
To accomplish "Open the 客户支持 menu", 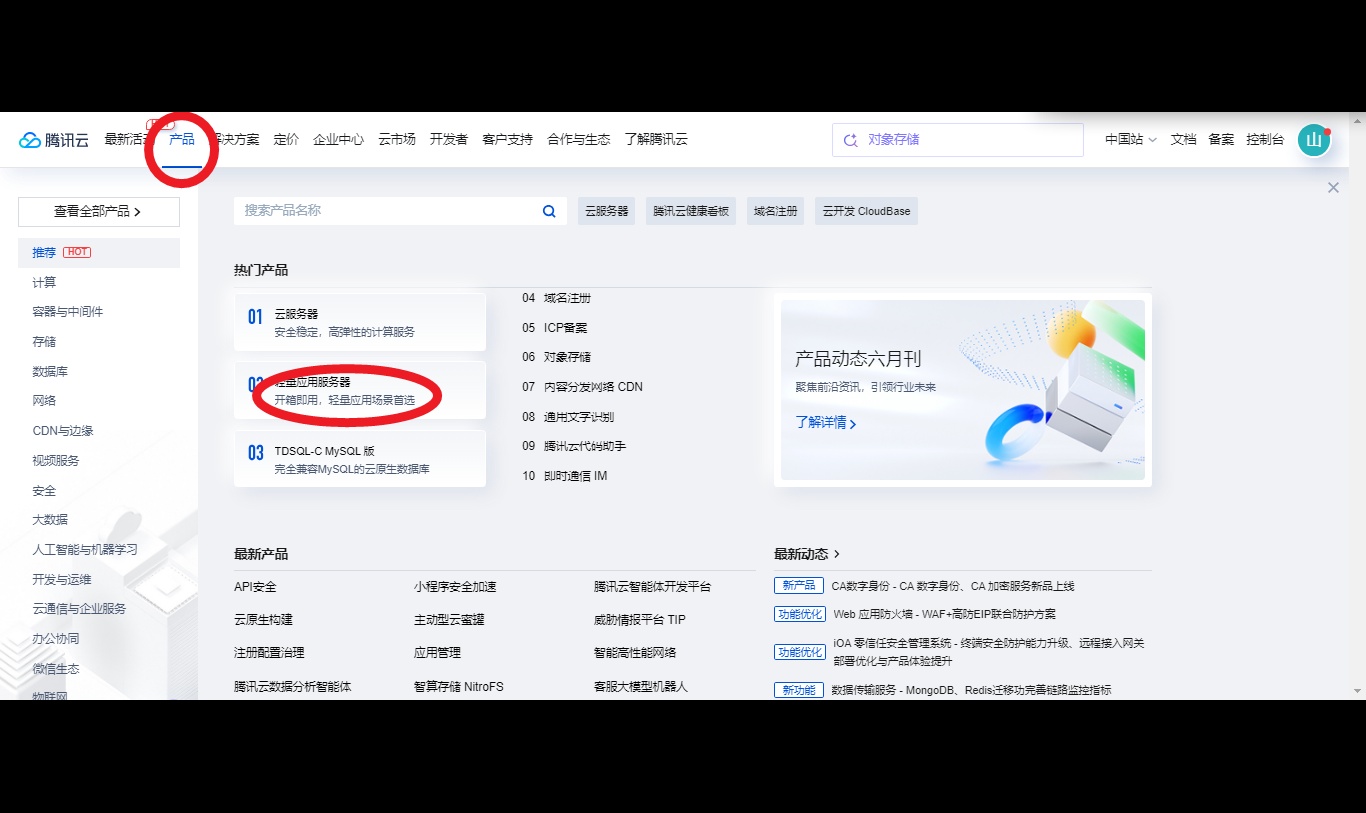I will pyautogui.click(x=507, y=140).
